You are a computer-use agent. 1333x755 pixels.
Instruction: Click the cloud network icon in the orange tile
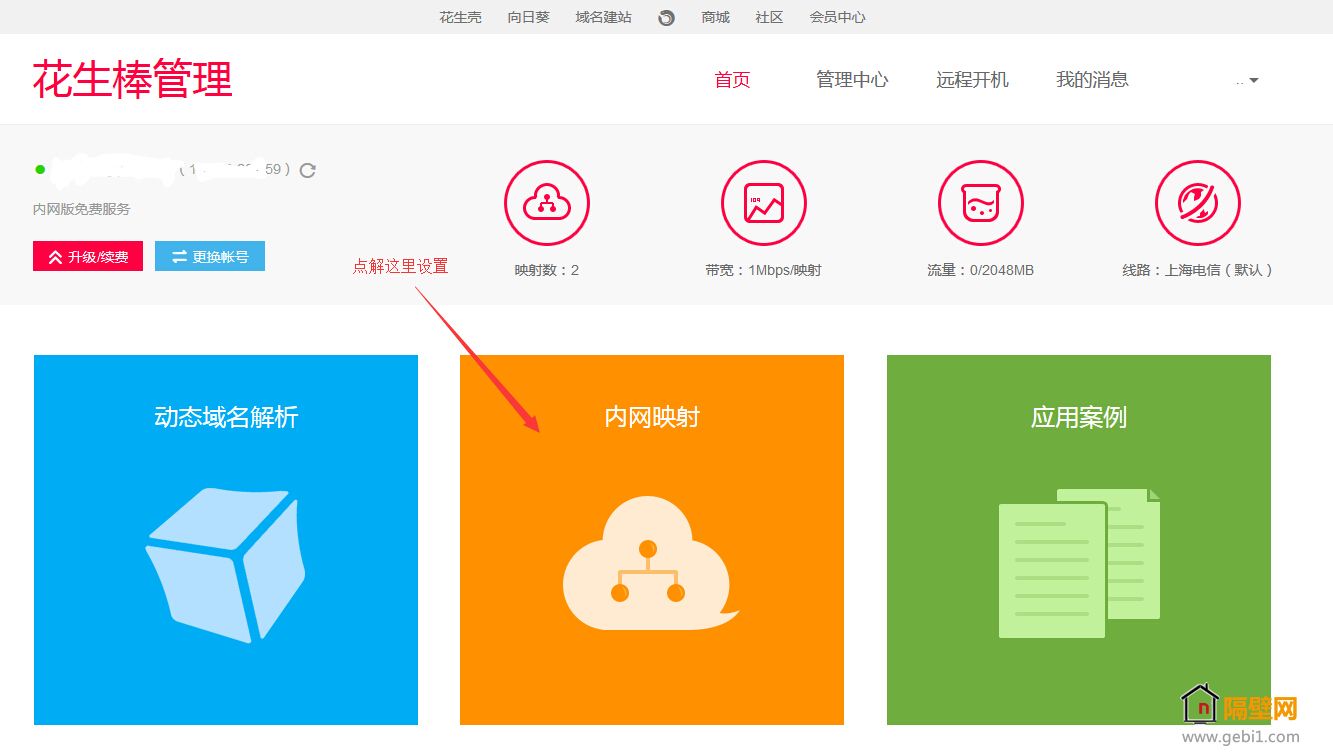[x=651, y=563]
